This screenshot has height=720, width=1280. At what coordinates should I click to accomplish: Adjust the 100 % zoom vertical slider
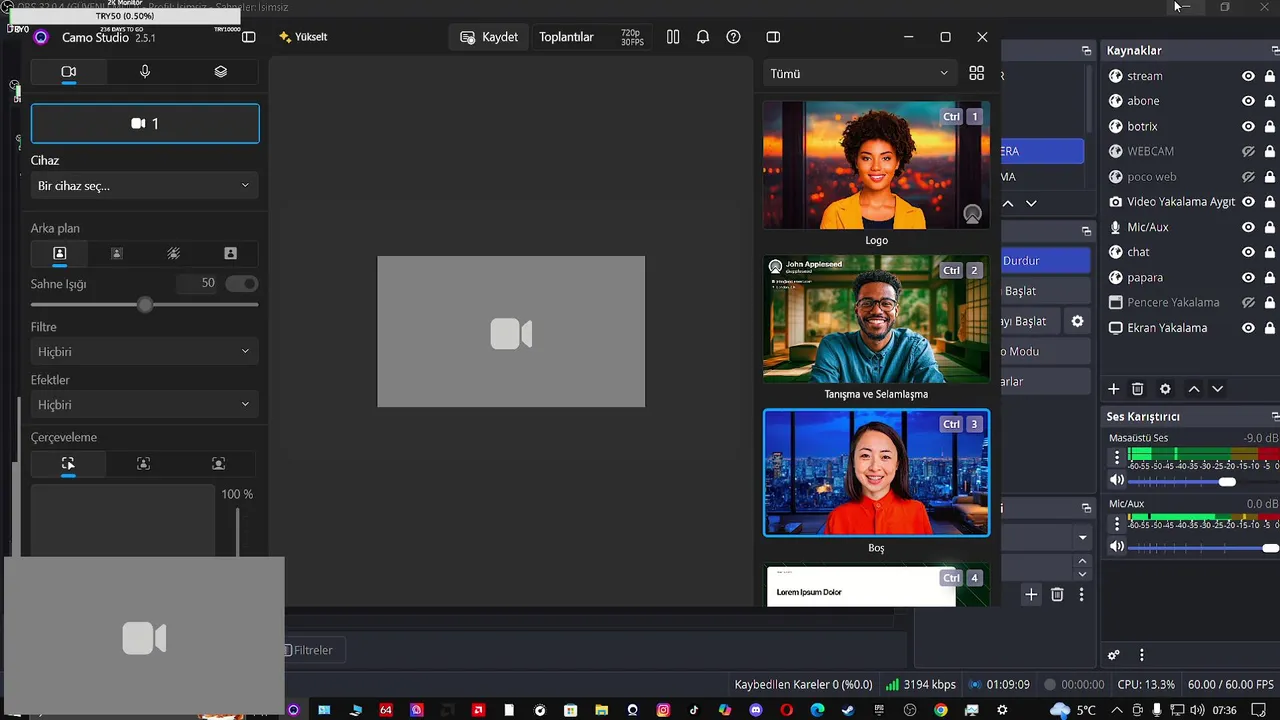(237, 532)
